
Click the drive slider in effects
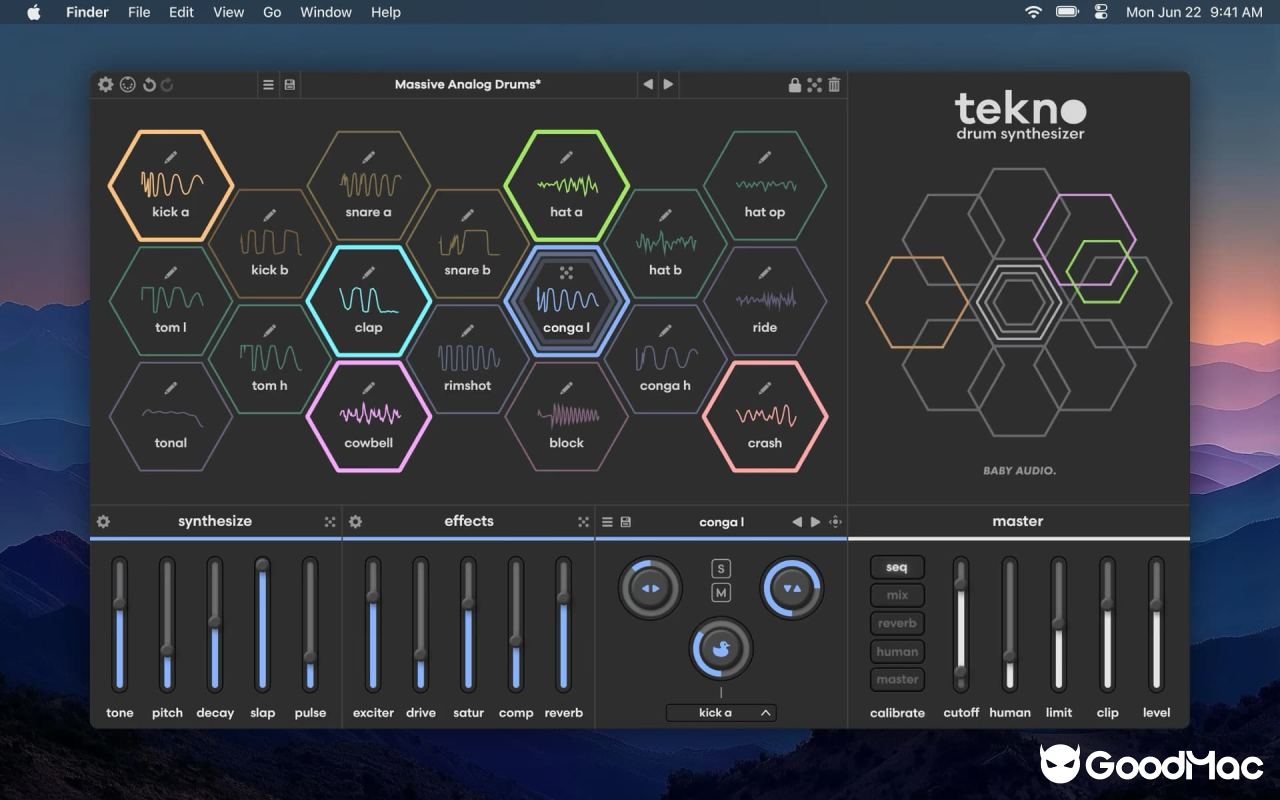click(420, 625)
